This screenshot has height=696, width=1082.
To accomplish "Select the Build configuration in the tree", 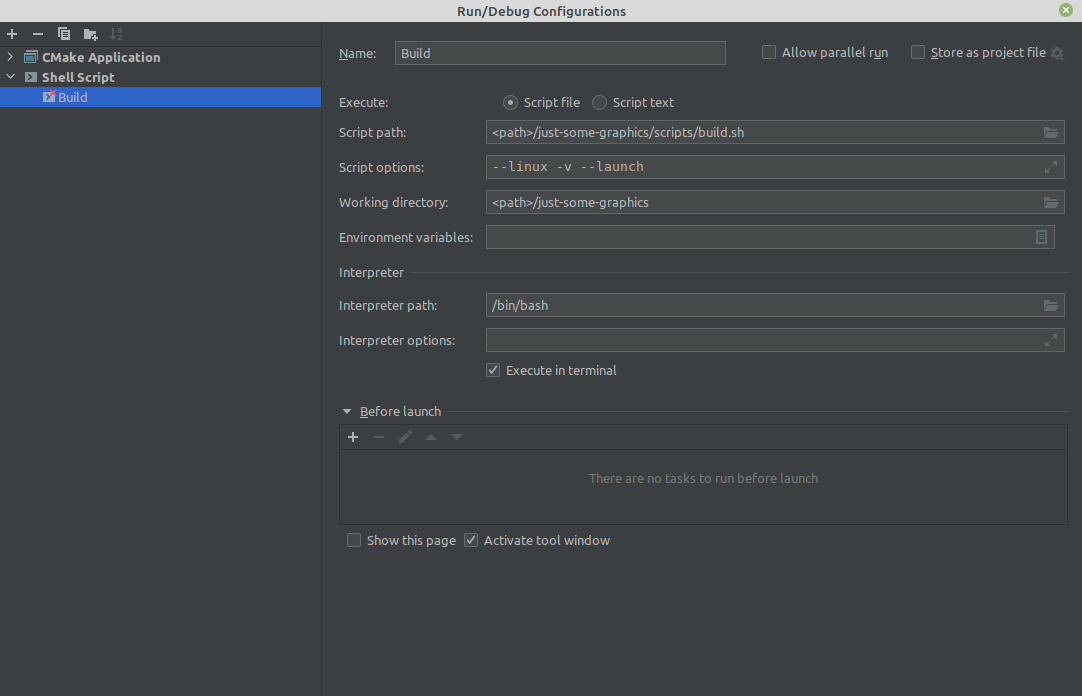I will [160, 97].
